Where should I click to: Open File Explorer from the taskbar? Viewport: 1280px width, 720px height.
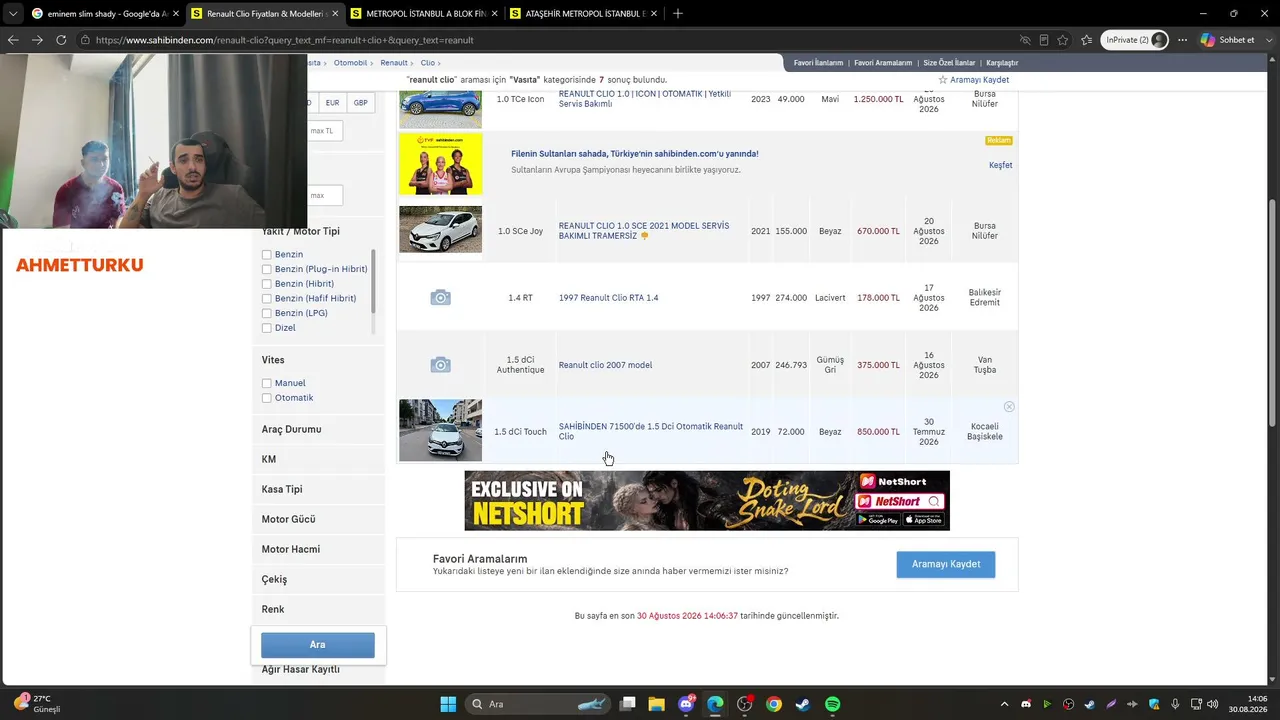pos(657,704)
